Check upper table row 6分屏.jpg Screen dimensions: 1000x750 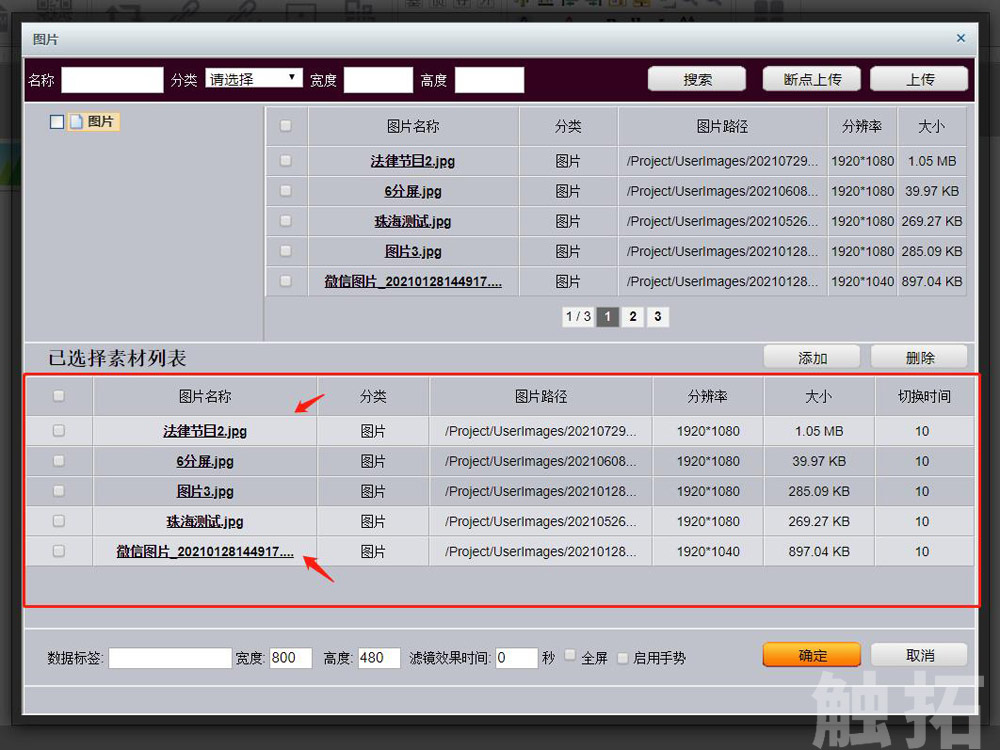click(x=286, y=191)
